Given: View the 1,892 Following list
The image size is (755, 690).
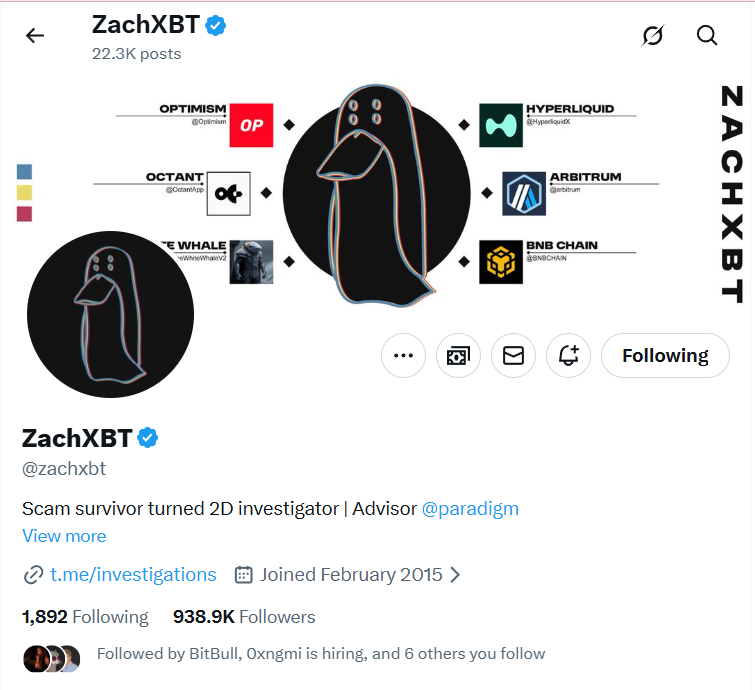Looking at the screenshot, I should coord(85,617).
